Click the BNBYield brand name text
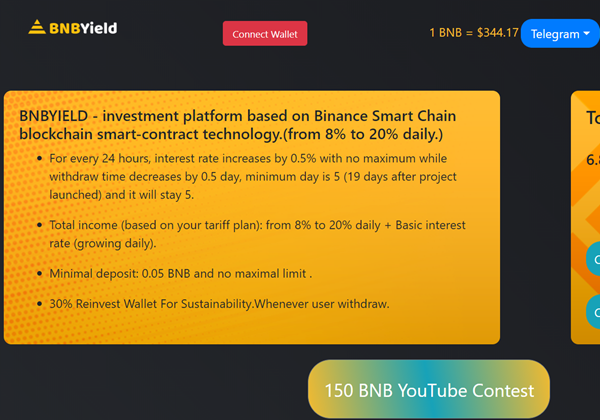 [86, 28]
